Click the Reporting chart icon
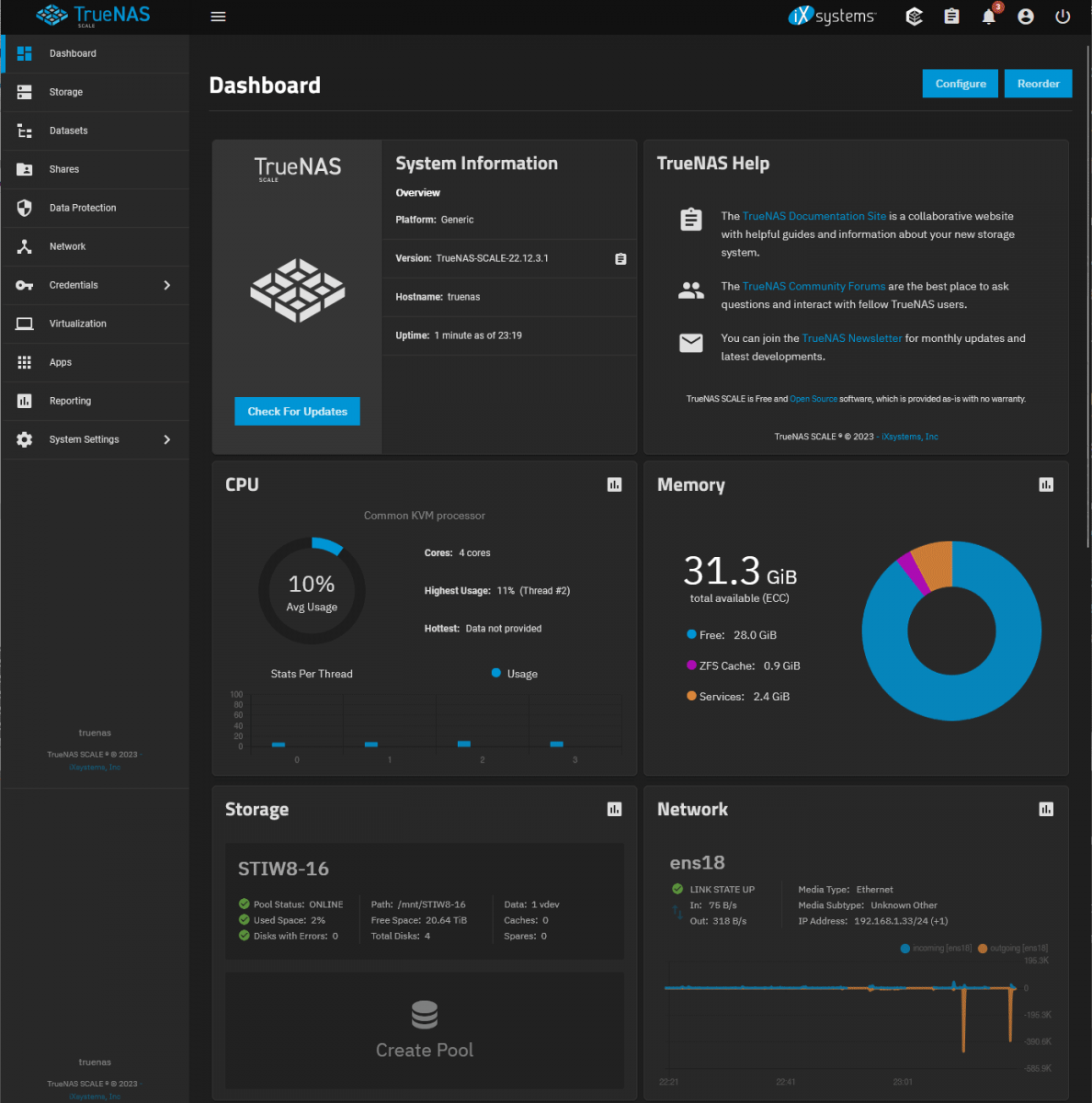This screenshot has width=1092, height=1103. tap(25, 401)
